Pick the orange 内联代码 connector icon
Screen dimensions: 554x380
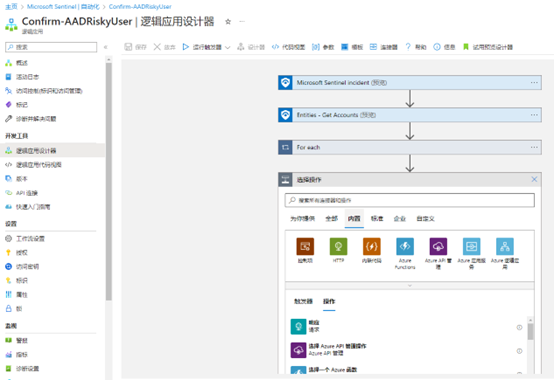[372, 247]
